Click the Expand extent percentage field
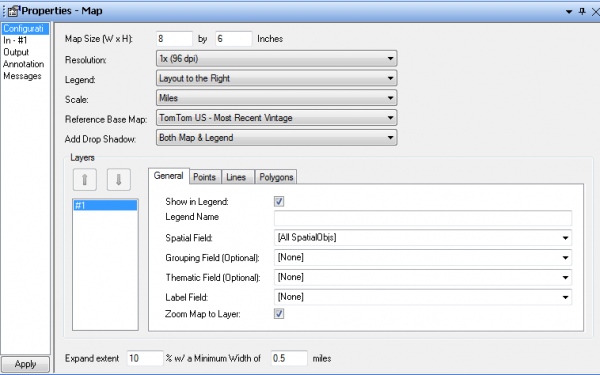Viewport: 600px width, 375px height. (x=145, y=358)
